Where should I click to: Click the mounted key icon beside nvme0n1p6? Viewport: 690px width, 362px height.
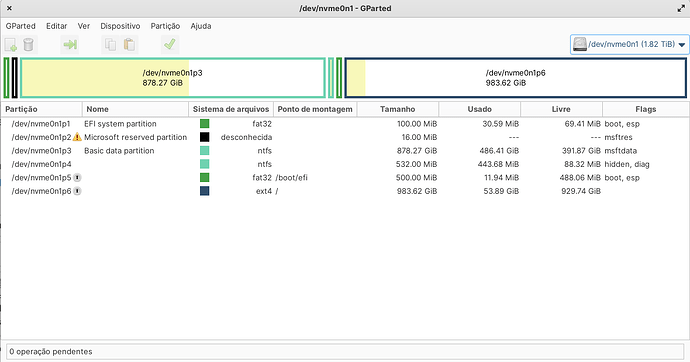click(x=77, y=191)
